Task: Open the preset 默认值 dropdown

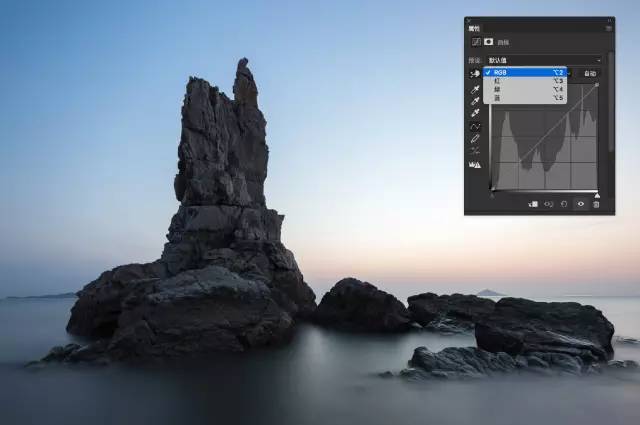Action: click(543, 60)
